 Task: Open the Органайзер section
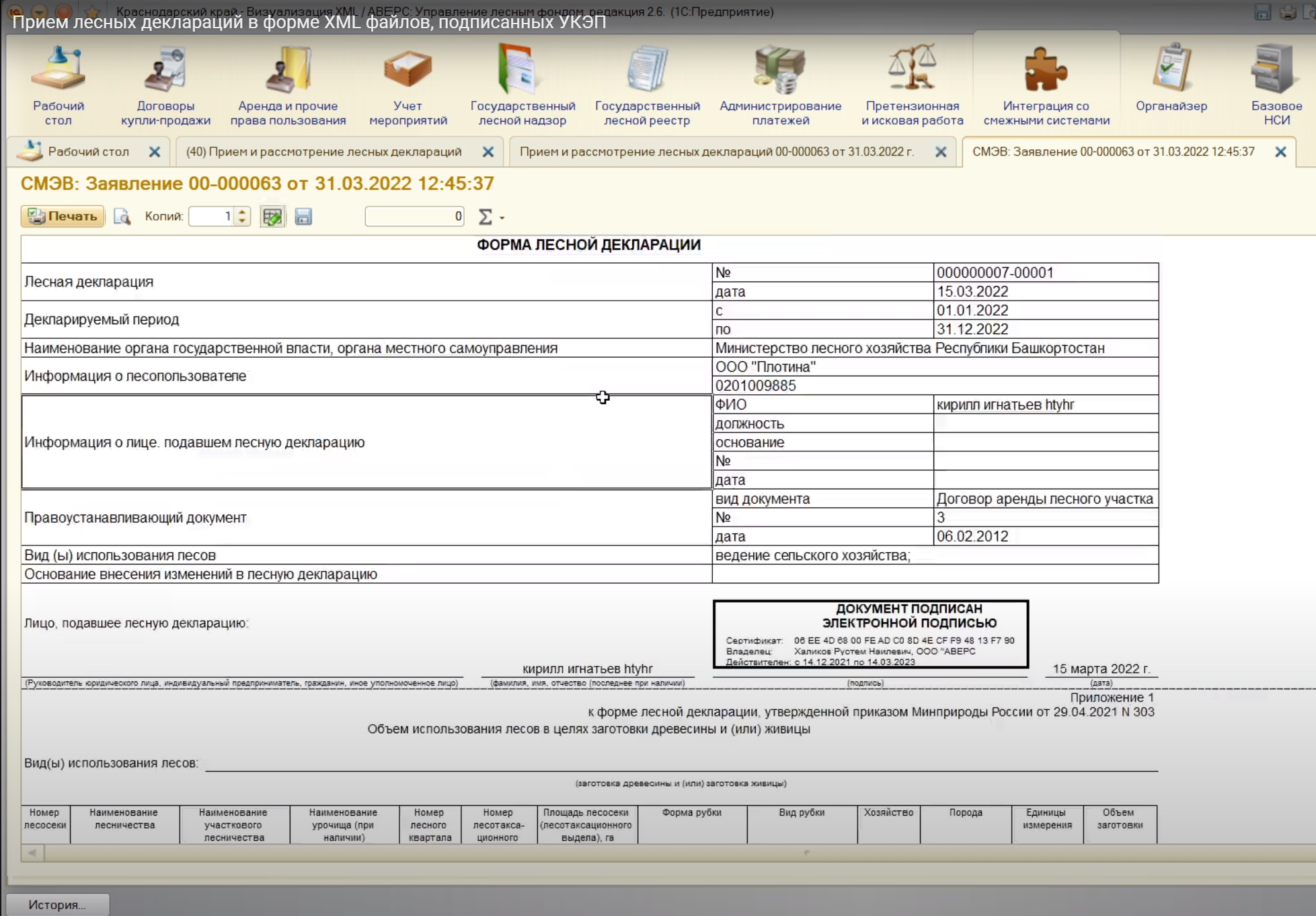pos(1171,77)
